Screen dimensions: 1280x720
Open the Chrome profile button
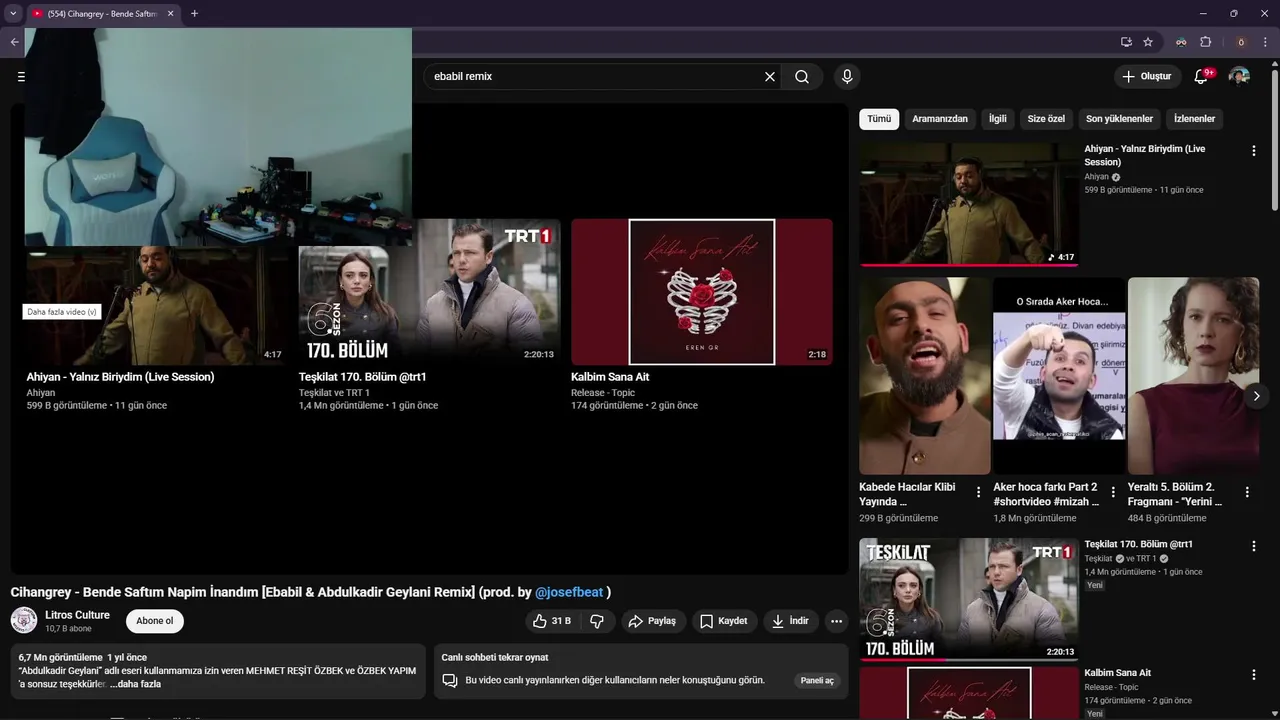click(x=1241, y=42)
